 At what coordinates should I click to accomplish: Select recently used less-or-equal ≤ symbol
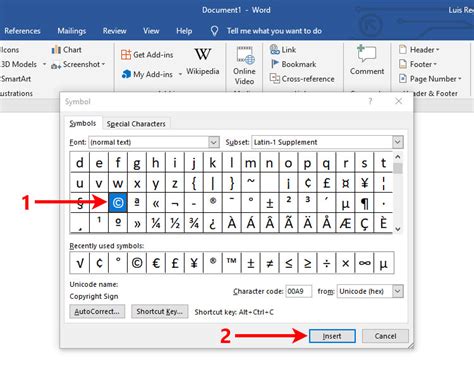(x=289, y=263)
